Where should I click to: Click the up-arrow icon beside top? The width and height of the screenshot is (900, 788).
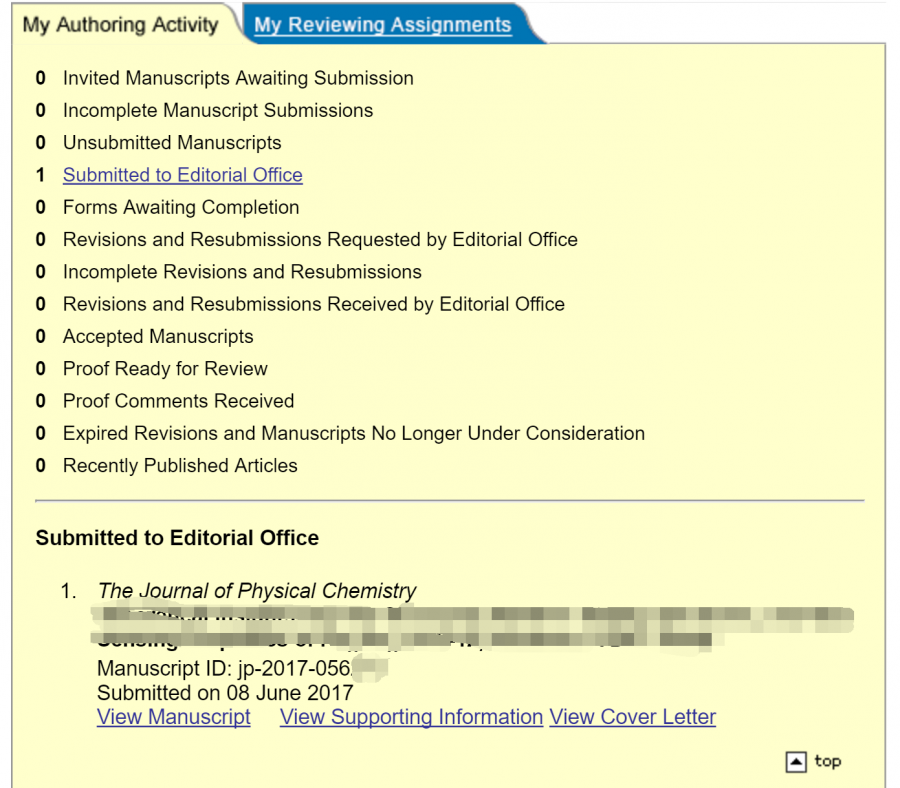pos(796,762)
